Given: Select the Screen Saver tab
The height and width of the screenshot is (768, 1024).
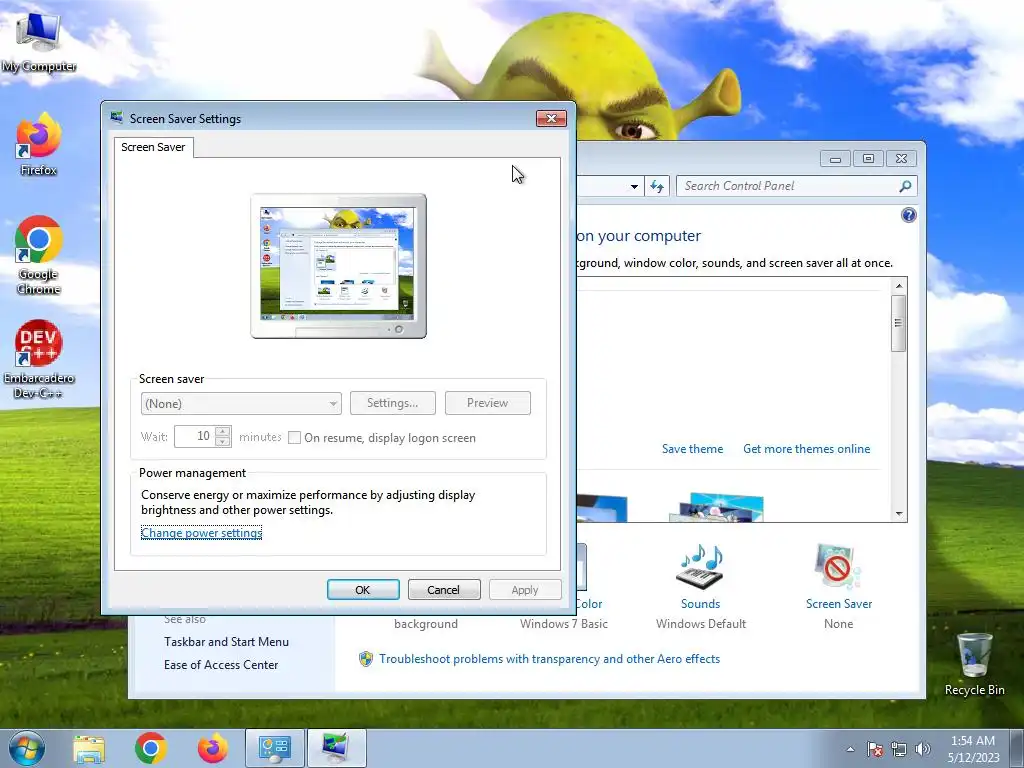Looking at the screenshot, I should (x=153, y=148).
